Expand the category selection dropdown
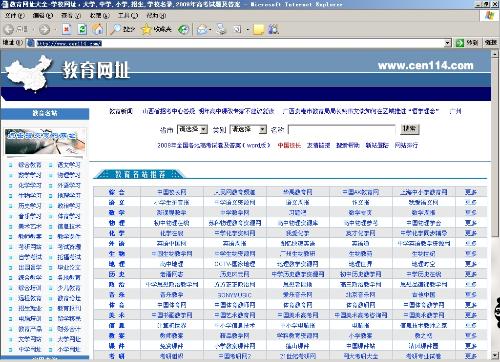Screen dimensions: 500x362 click(x=263, y=129)
